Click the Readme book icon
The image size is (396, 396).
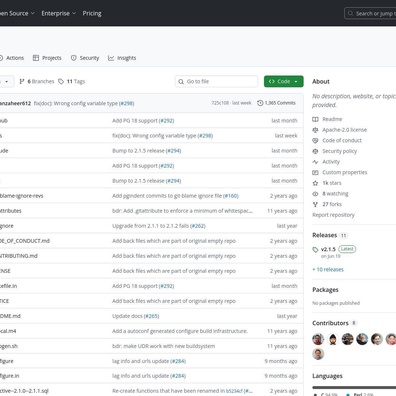tap(315, 119)
